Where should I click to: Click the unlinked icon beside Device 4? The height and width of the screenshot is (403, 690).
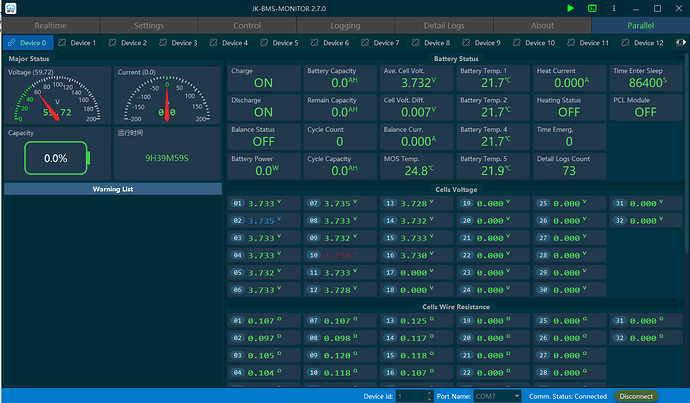[214, 43]
